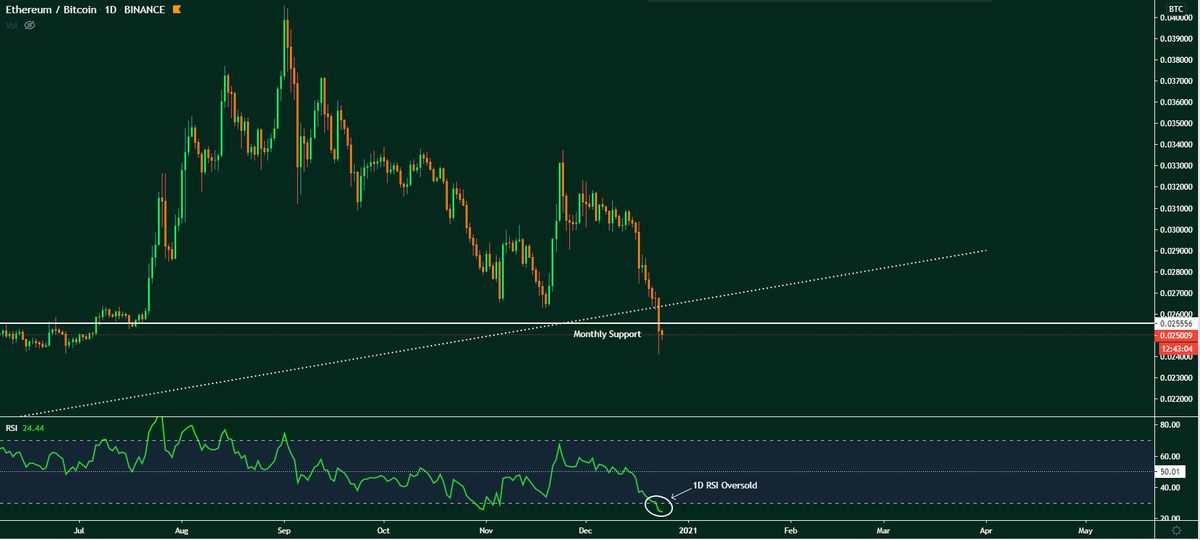Select the Vol indicator label
This screenshot has height=540, width=1200.
tap(11, 24)
